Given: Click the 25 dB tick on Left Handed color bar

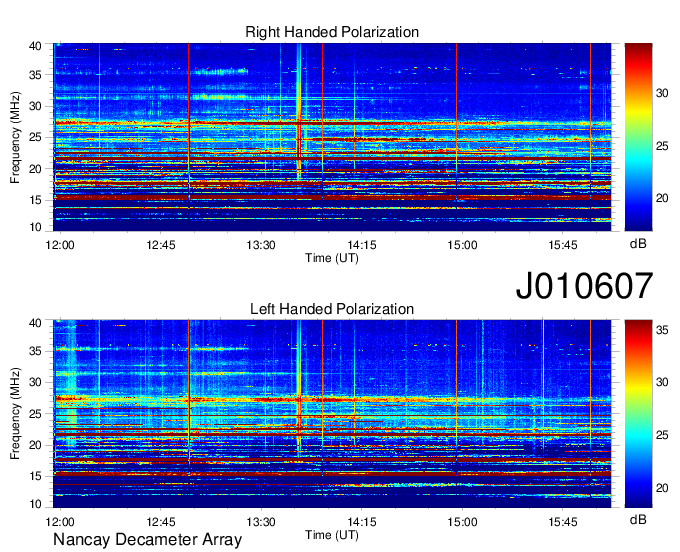Looking at the screenshot, I should [662, 435].
